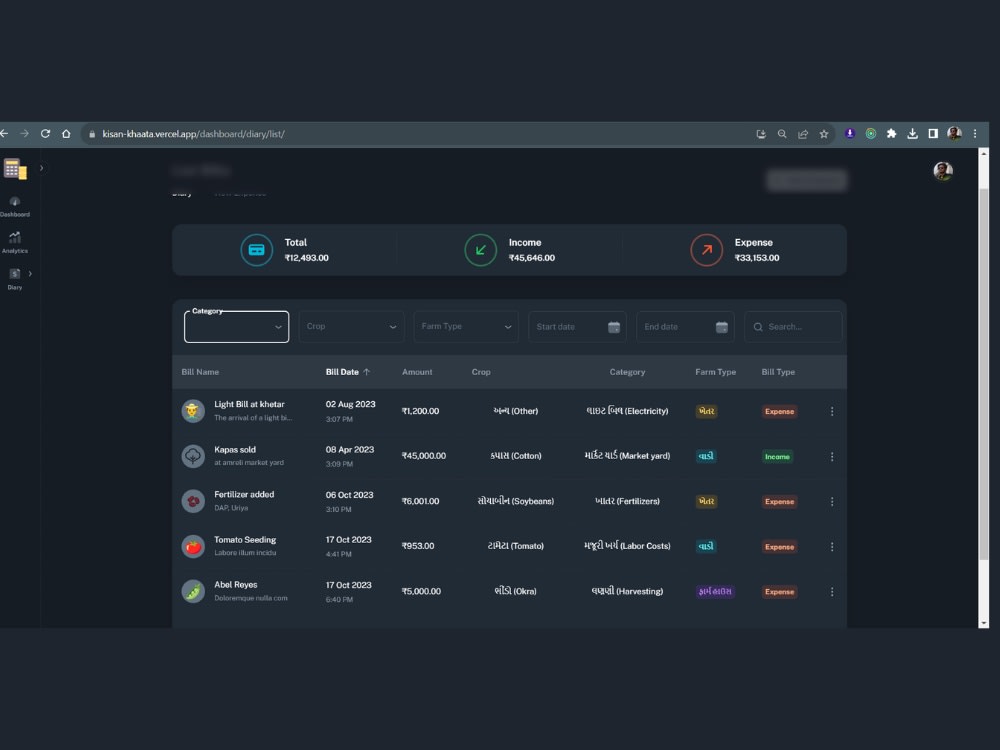This screenshot has width=1000, height=750.
Task: Sort by Bill Name column header
Action: click(200, 372)
